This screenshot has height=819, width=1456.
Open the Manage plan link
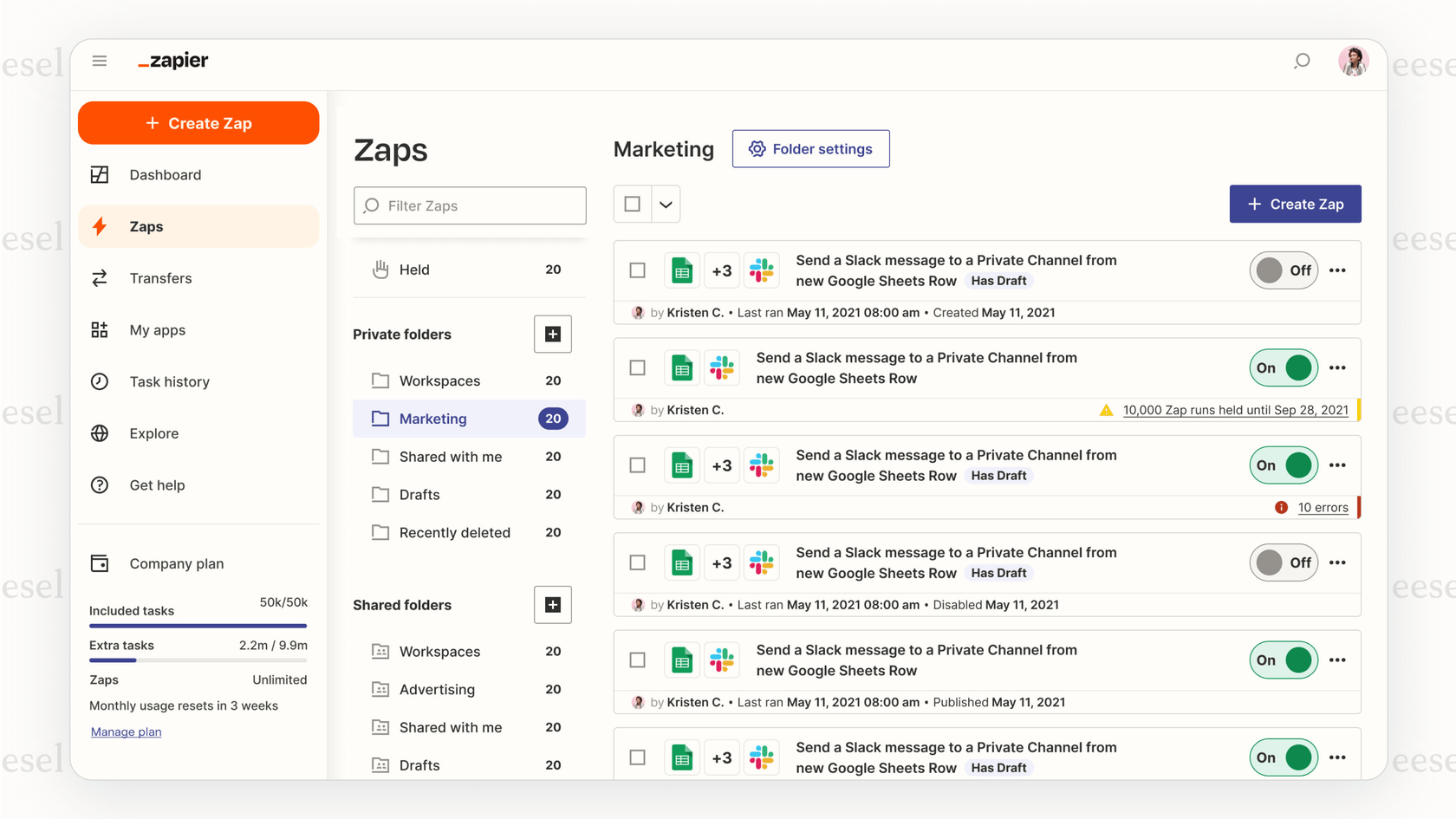tap(126, 731)
